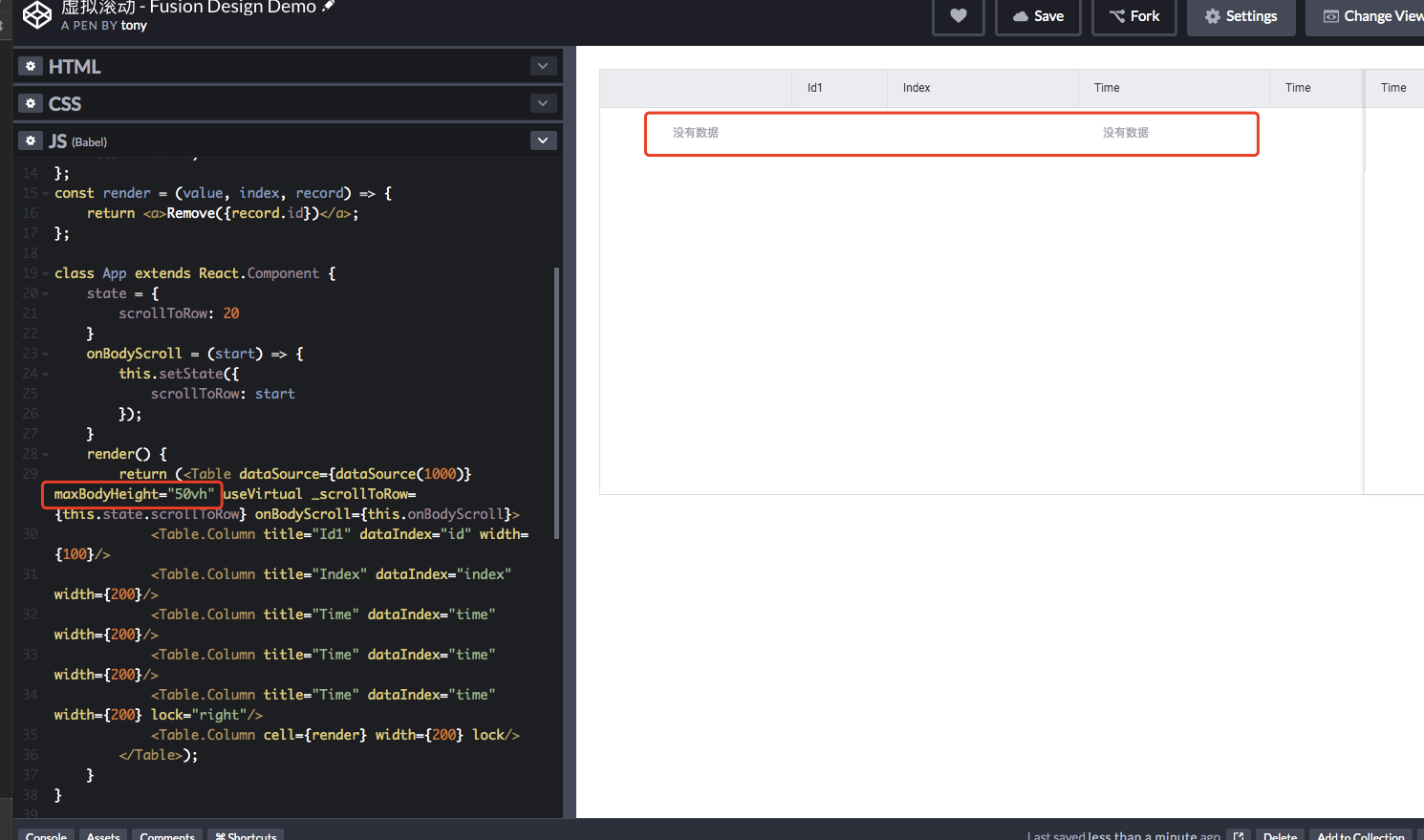Open the HTML panel settings gear
Screen dimensions: 1424x840
[x=30, y=66]
